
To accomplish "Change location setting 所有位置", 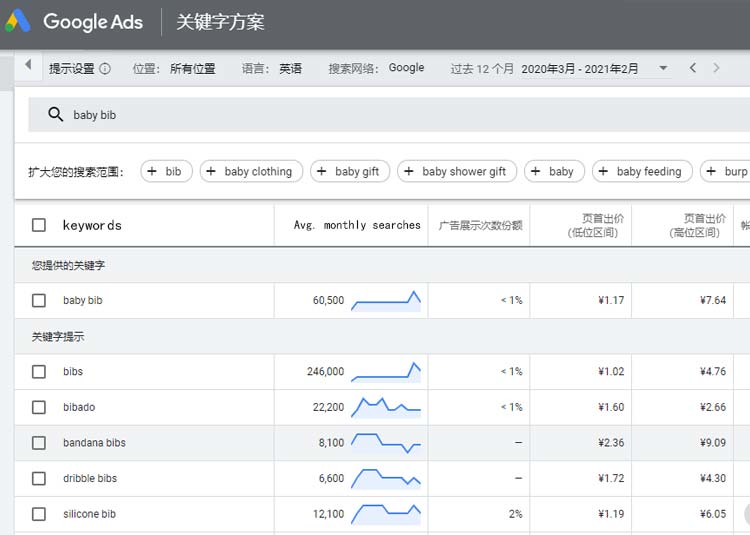I will pos(193,69).
